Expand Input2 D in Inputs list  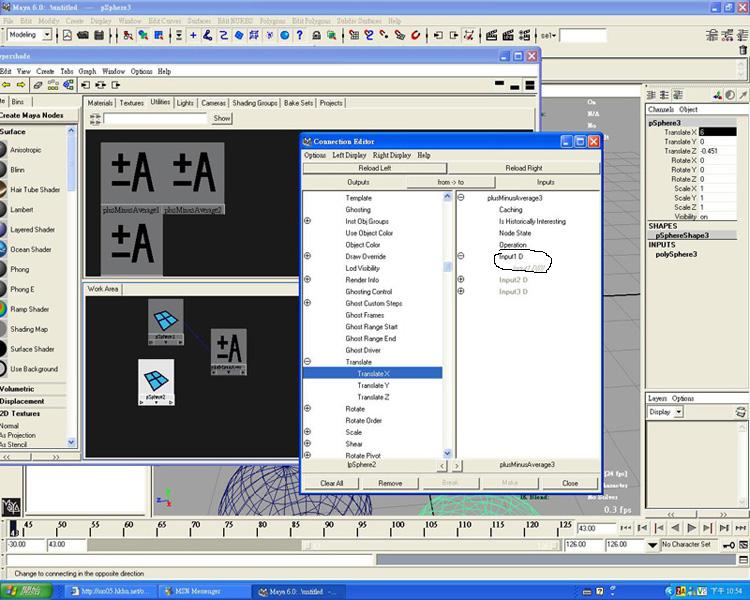click(461, 279)
